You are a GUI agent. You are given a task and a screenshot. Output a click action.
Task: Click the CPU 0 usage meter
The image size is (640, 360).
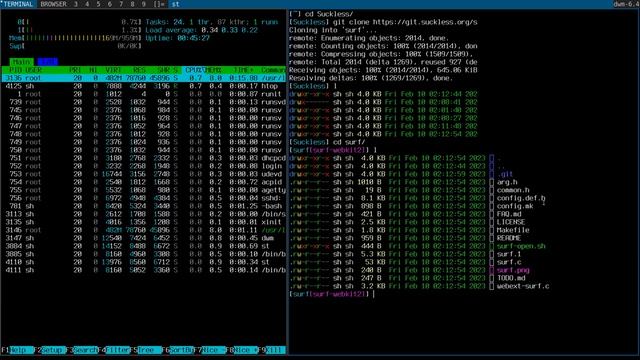(80, 22)
